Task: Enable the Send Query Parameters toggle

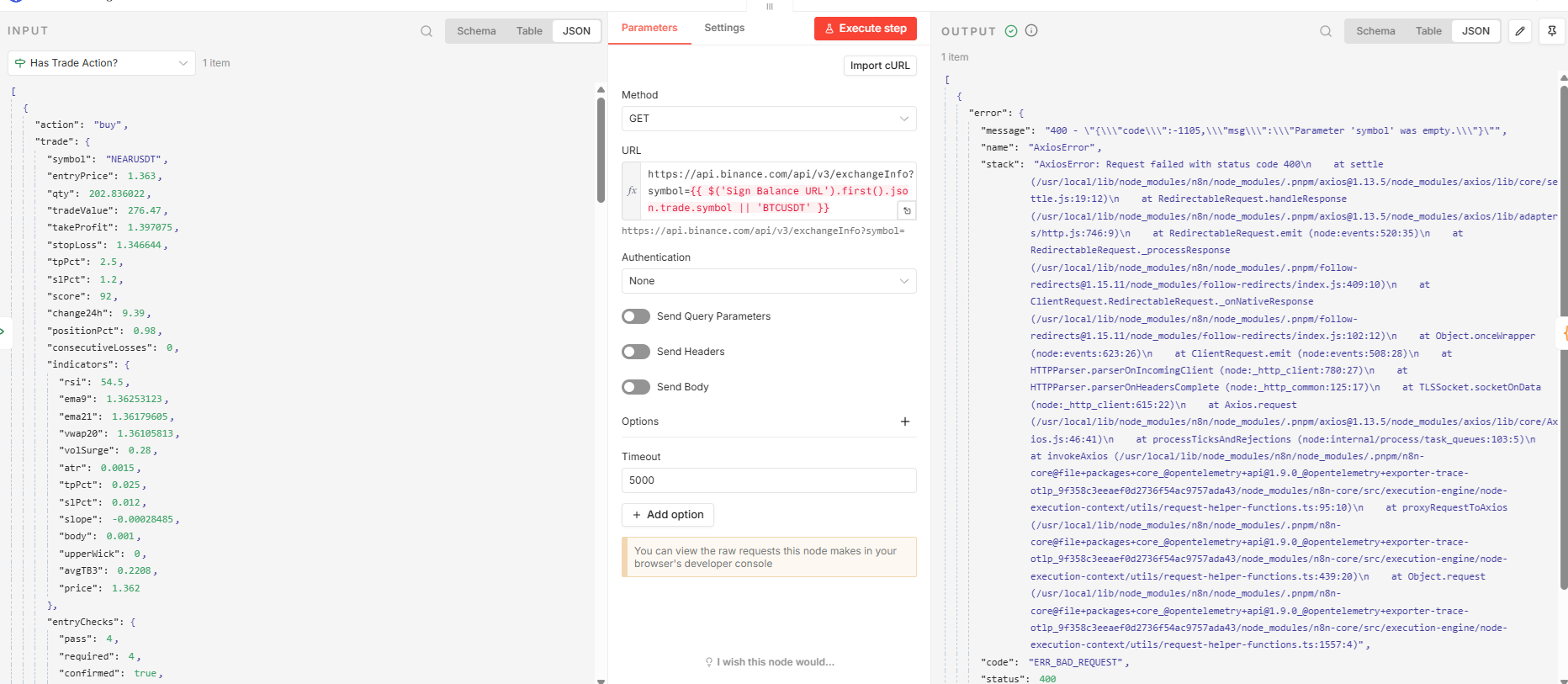Action: click(x=636, y=316)
